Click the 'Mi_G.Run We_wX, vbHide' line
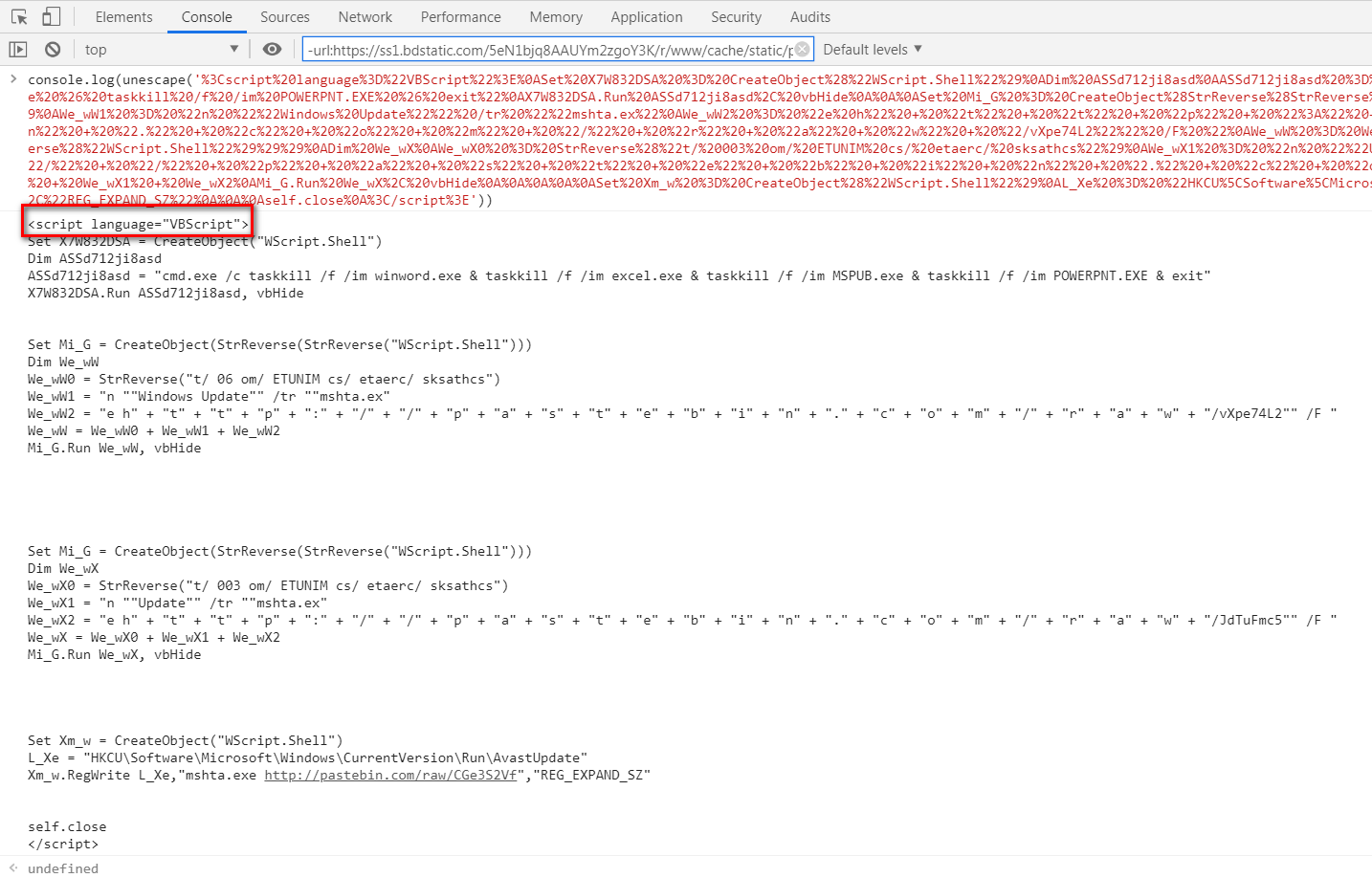The image size is (1372, 878). click(115, 654)
